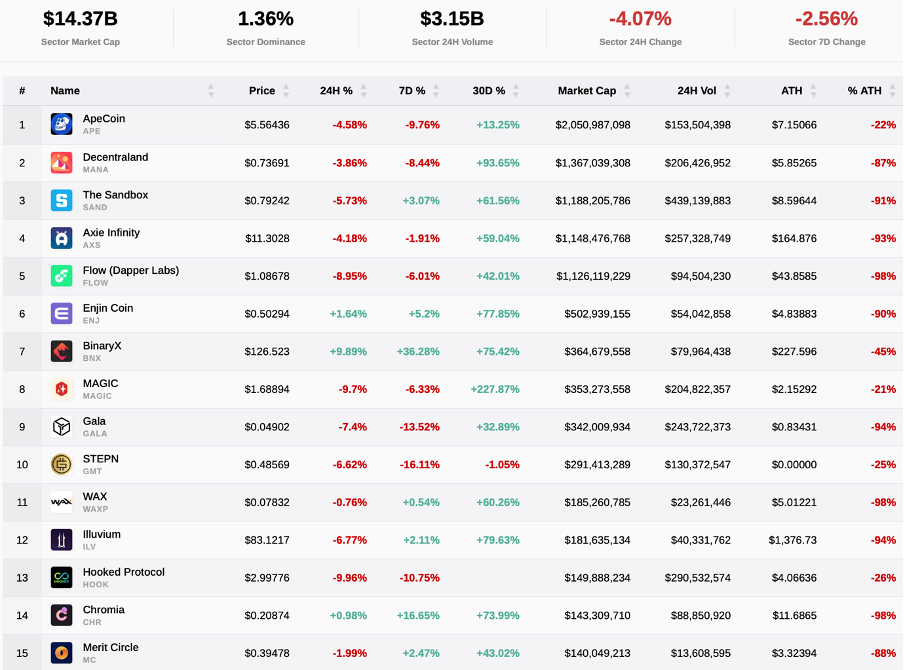Image resolution: width=904 pixels, height=670 pixels.
Task: Click the WAX logo icon
Action: click(x=61, y=502)
